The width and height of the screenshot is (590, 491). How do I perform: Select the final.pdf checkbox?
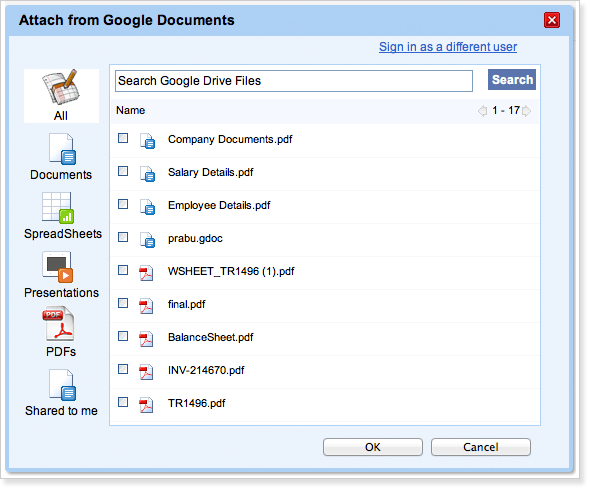tap(123, 303)
